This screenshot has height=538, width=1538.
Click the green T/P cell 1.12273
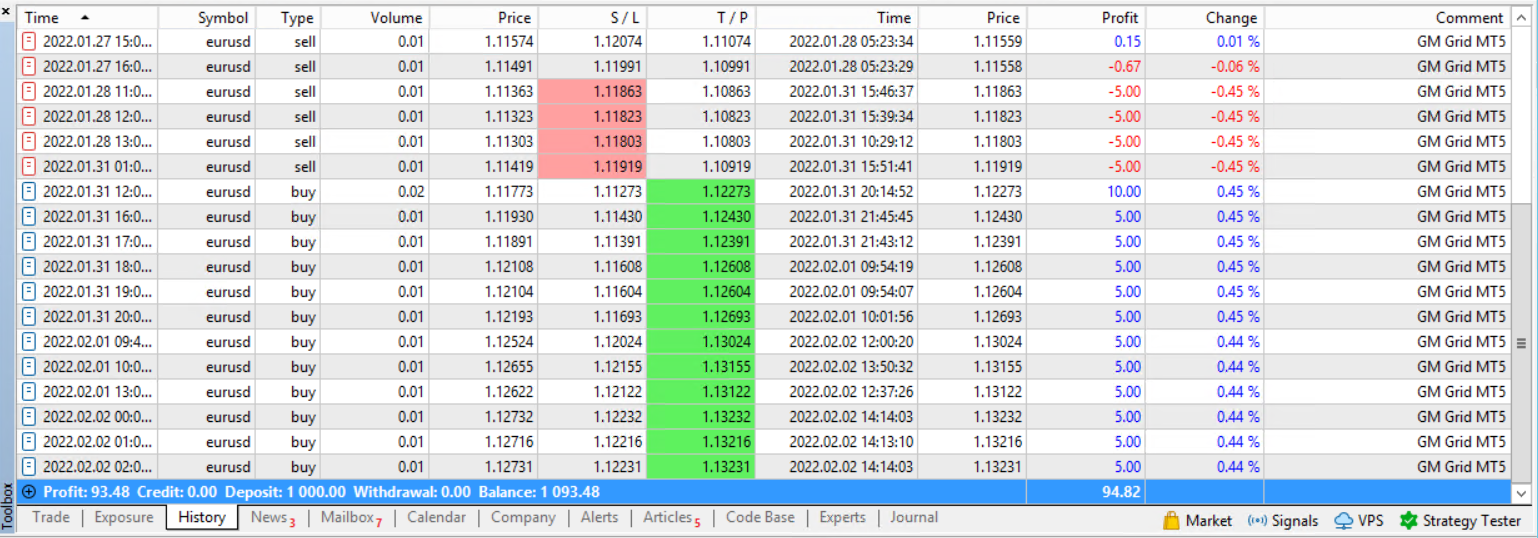tap(701, 192)
